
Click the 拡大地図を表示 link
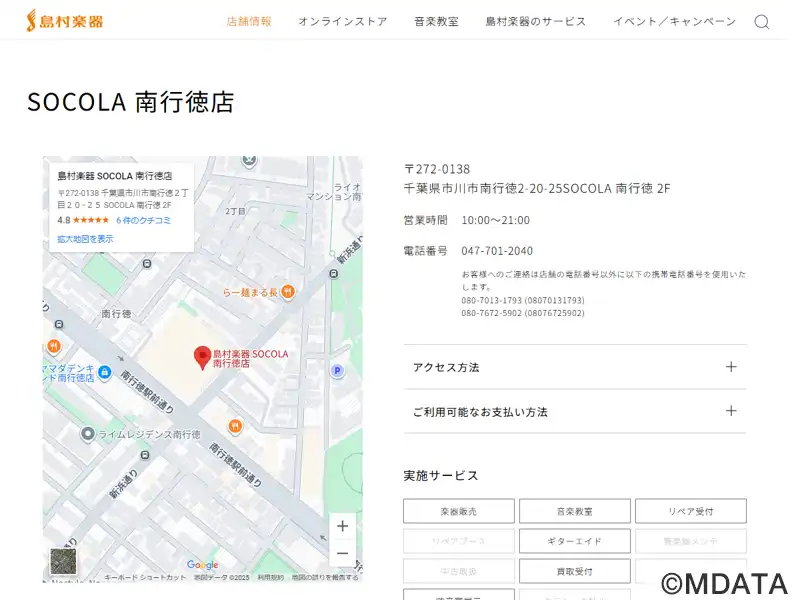pos(85,239)
